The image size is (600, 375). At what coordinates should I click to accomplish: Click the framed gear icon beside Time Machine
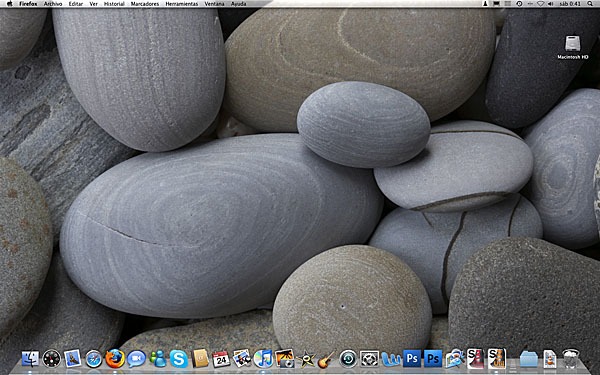coord(369,359)
